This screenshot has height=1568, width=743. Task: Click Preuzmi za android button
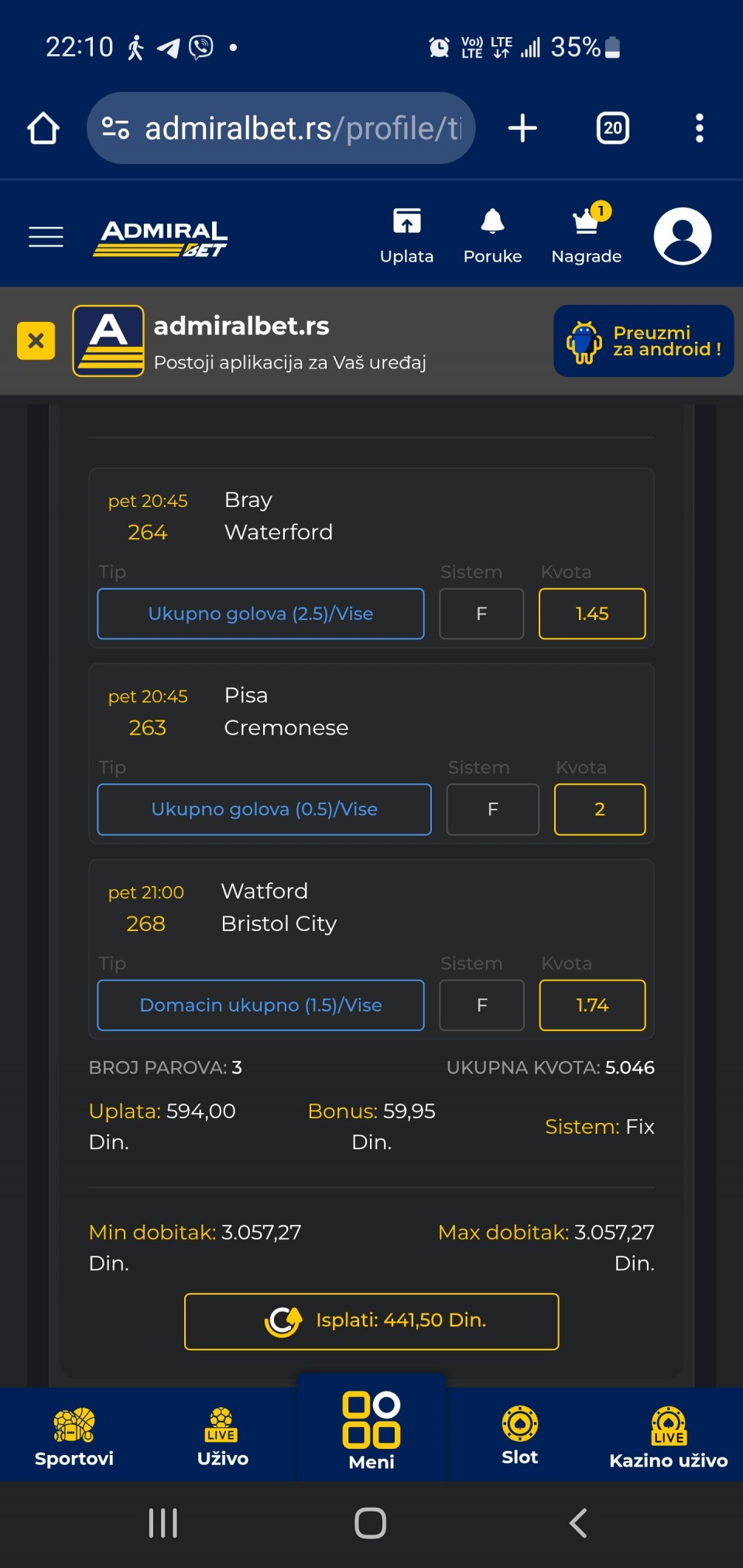[643, 341]
